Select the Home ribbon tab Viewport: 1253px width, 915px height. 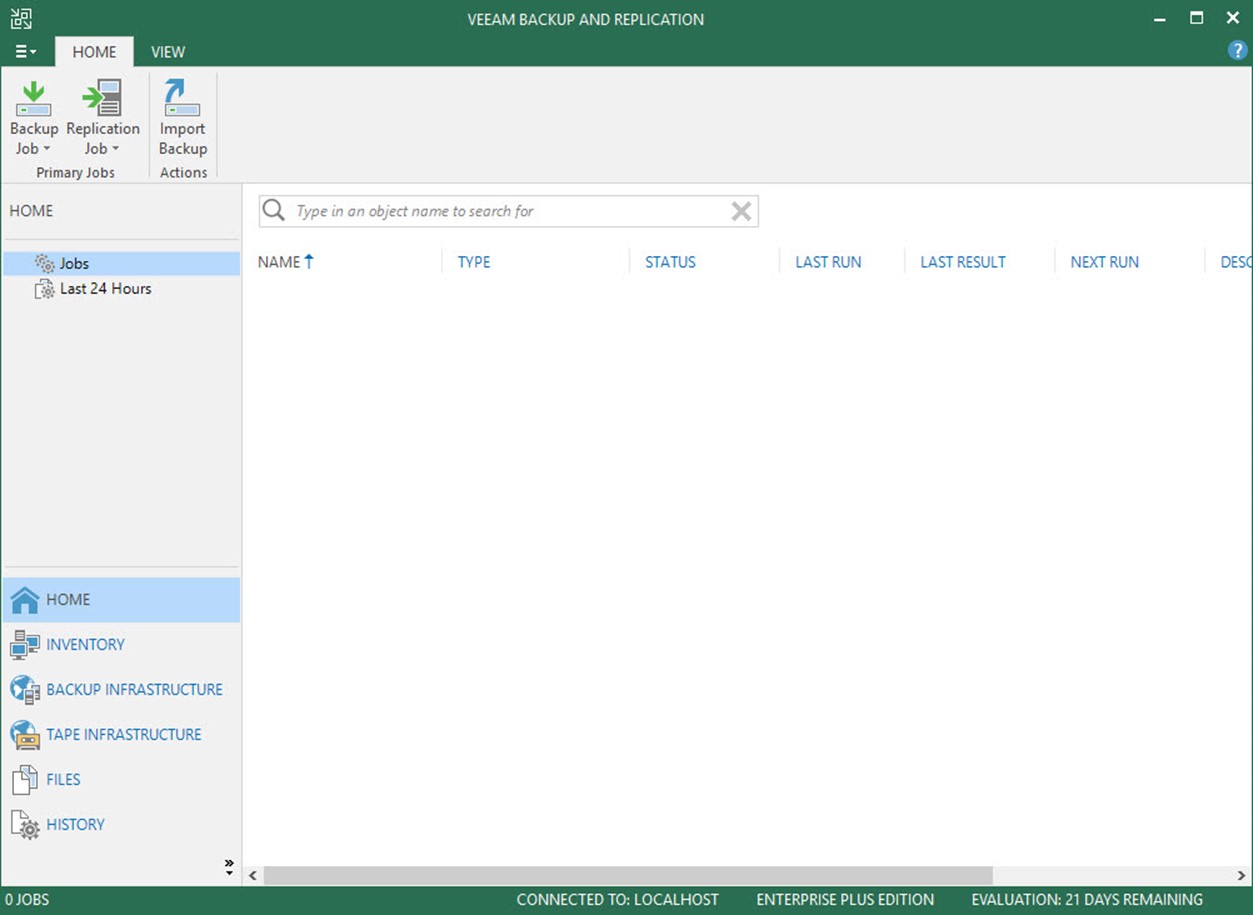click(94, 52)
